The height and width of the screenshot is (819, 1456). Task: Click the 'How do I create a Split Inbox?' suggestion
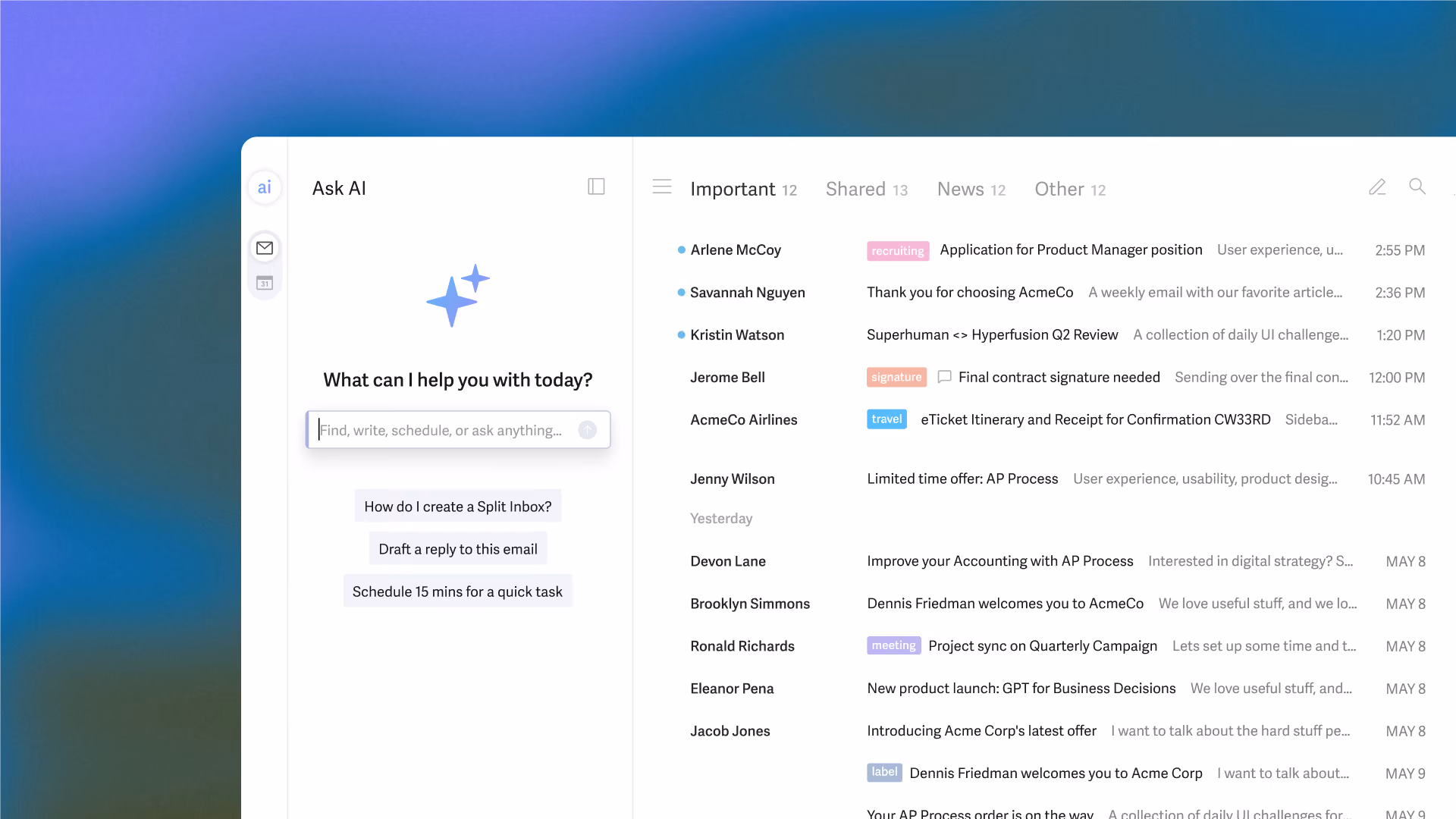(458, 506)
